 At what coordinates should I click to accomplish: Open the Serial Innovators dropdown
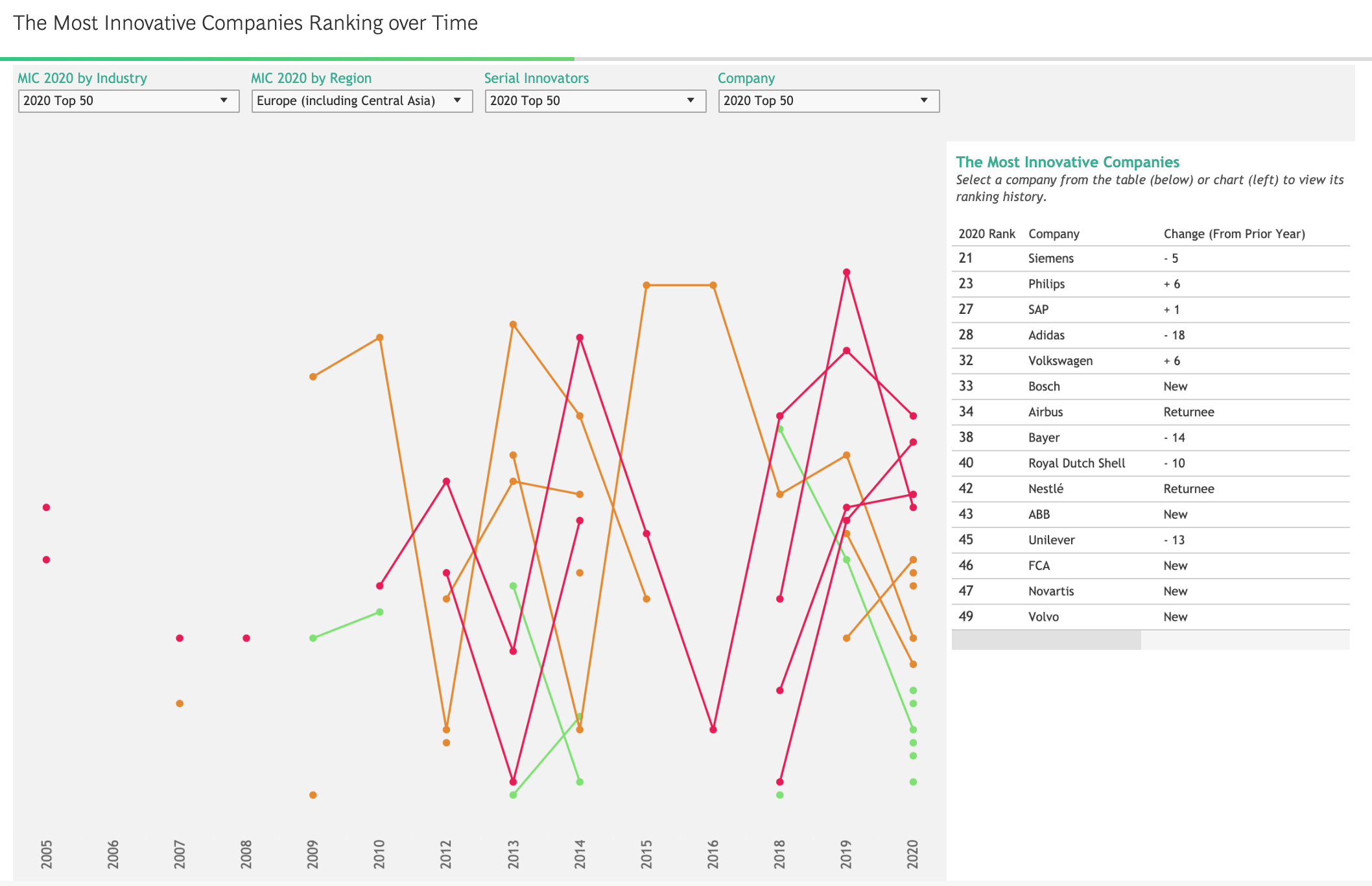[595, 101]
